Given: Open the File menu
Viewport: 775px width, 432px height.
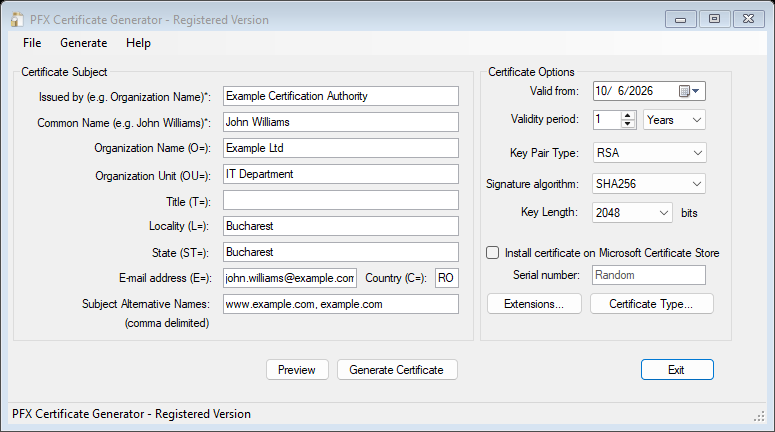Looking at the screenshot, I should [32, 43].
